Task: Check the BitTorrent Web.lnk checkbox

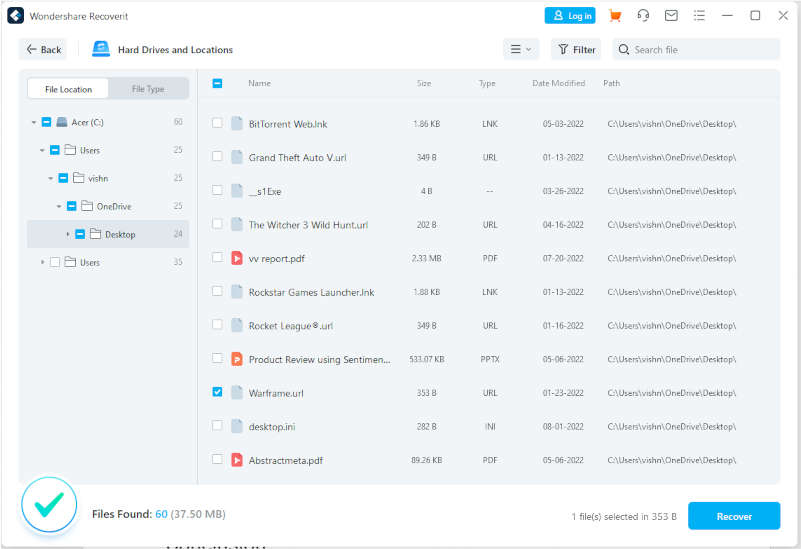Action: click(217, 123)
